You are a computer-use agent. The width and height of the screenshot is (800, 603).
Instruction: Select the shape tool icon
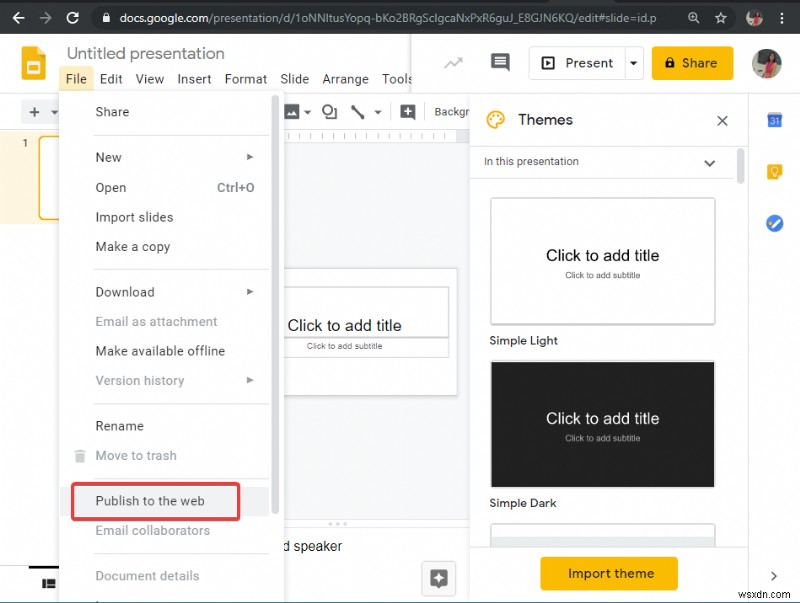pyautogui.click(x=330, y=112)
